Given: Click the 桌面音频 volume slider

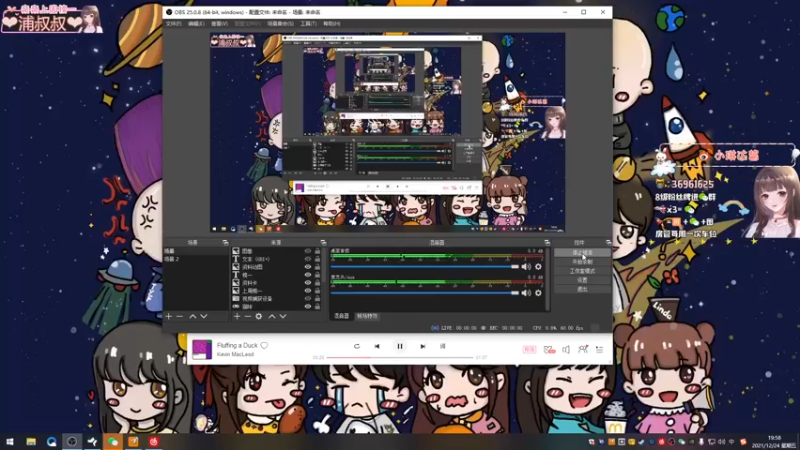Looking at the screenshot, I should click(x=424, y=267).
